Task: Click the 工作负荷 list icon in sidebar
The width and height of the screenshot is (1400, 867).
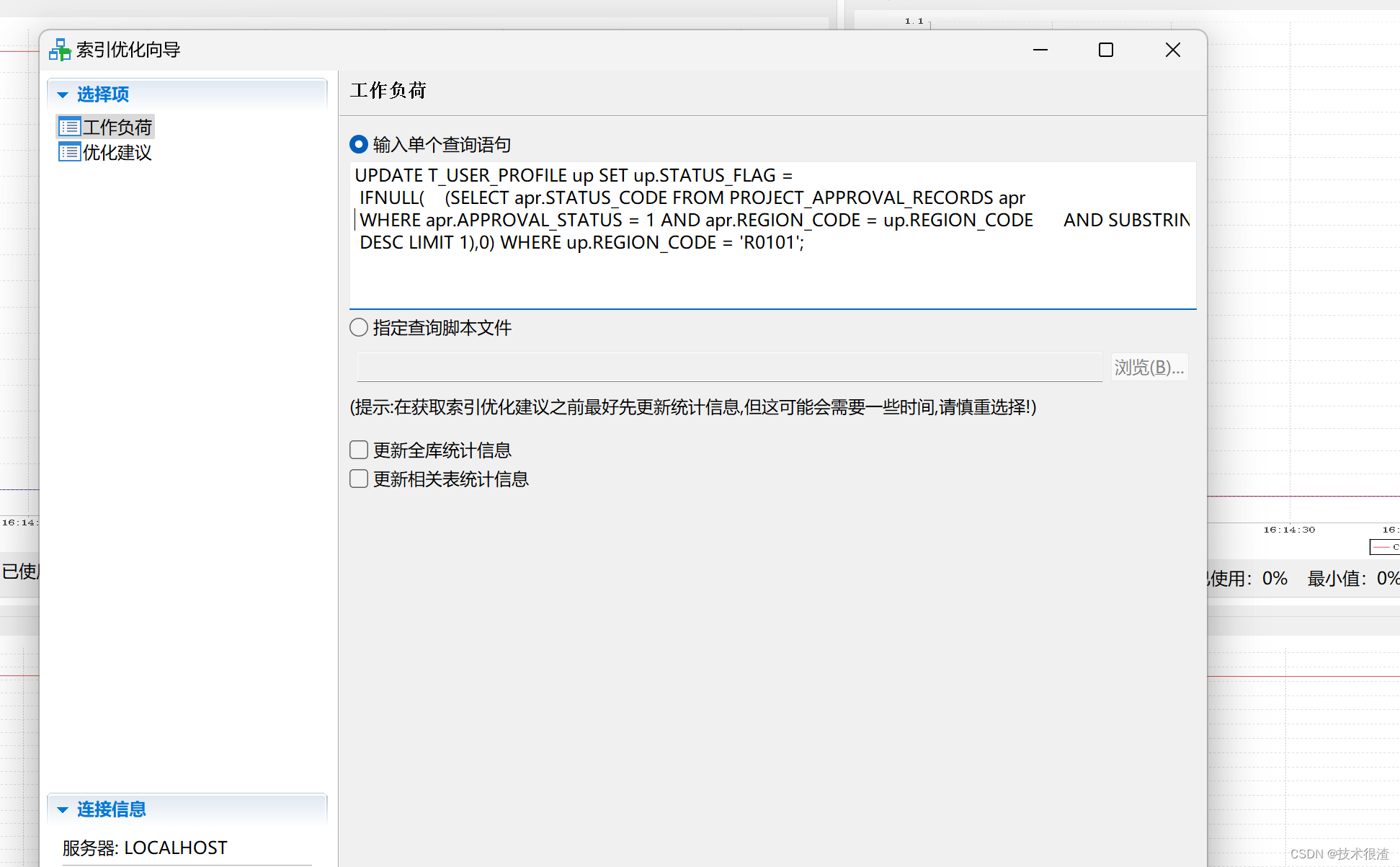Action: 69,127
